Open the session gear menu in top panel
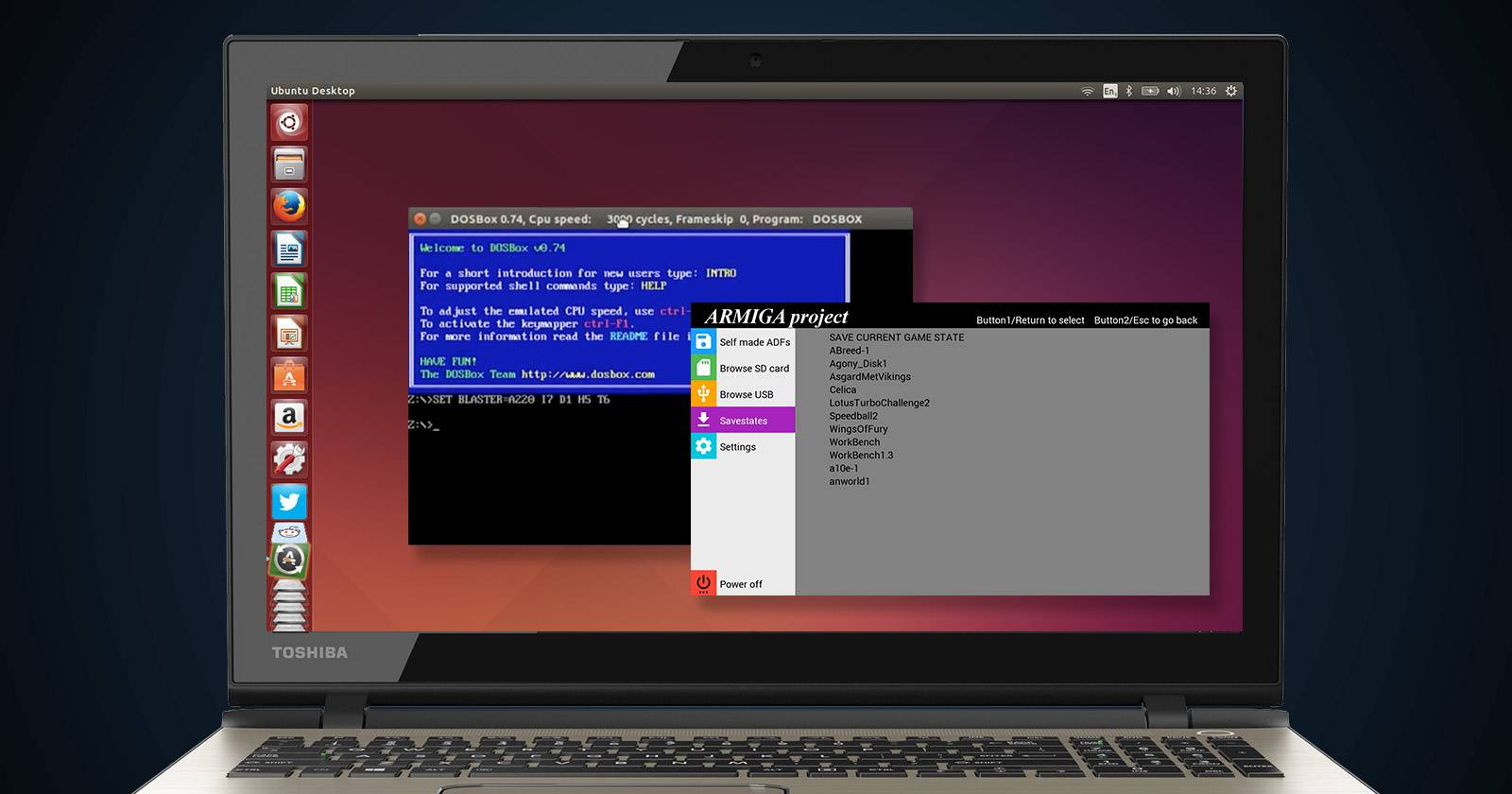 [1230, 91]
